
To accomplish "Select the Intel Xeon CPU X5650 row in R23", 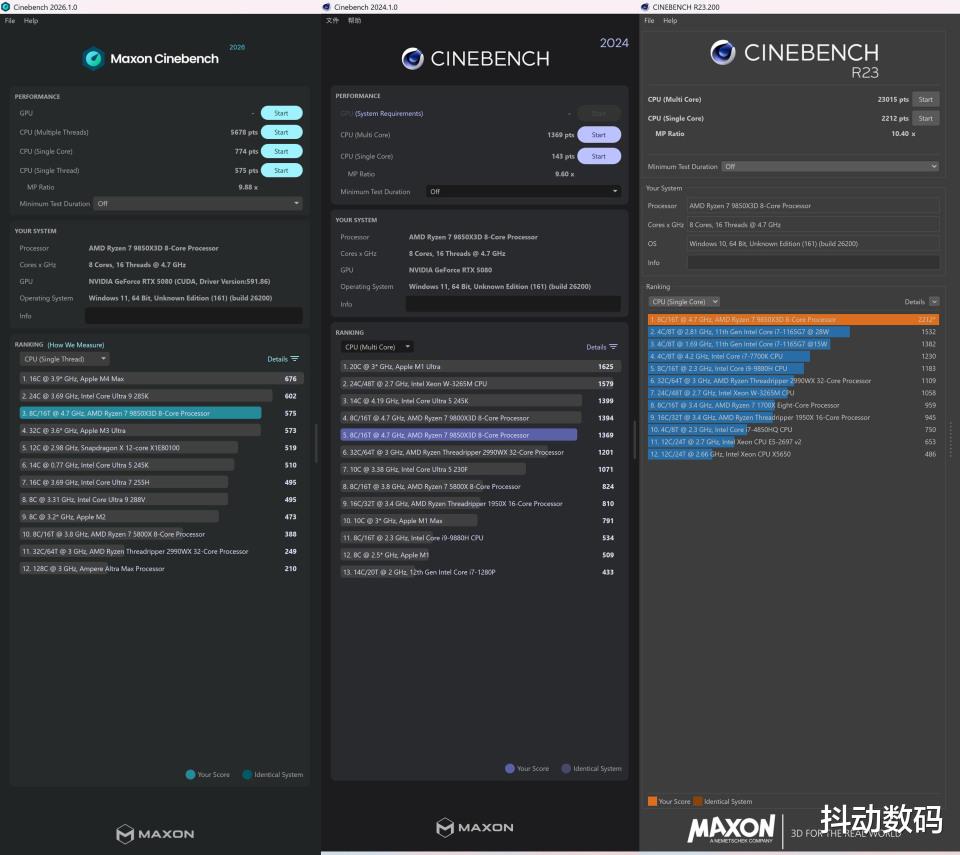I will [793, 454].
